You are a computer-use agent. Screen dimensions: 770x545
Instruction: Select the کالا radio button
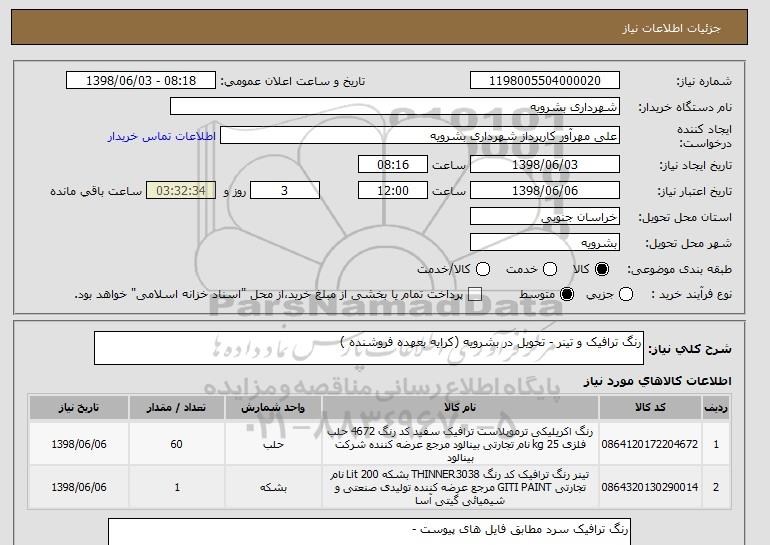tap(602, 269)
